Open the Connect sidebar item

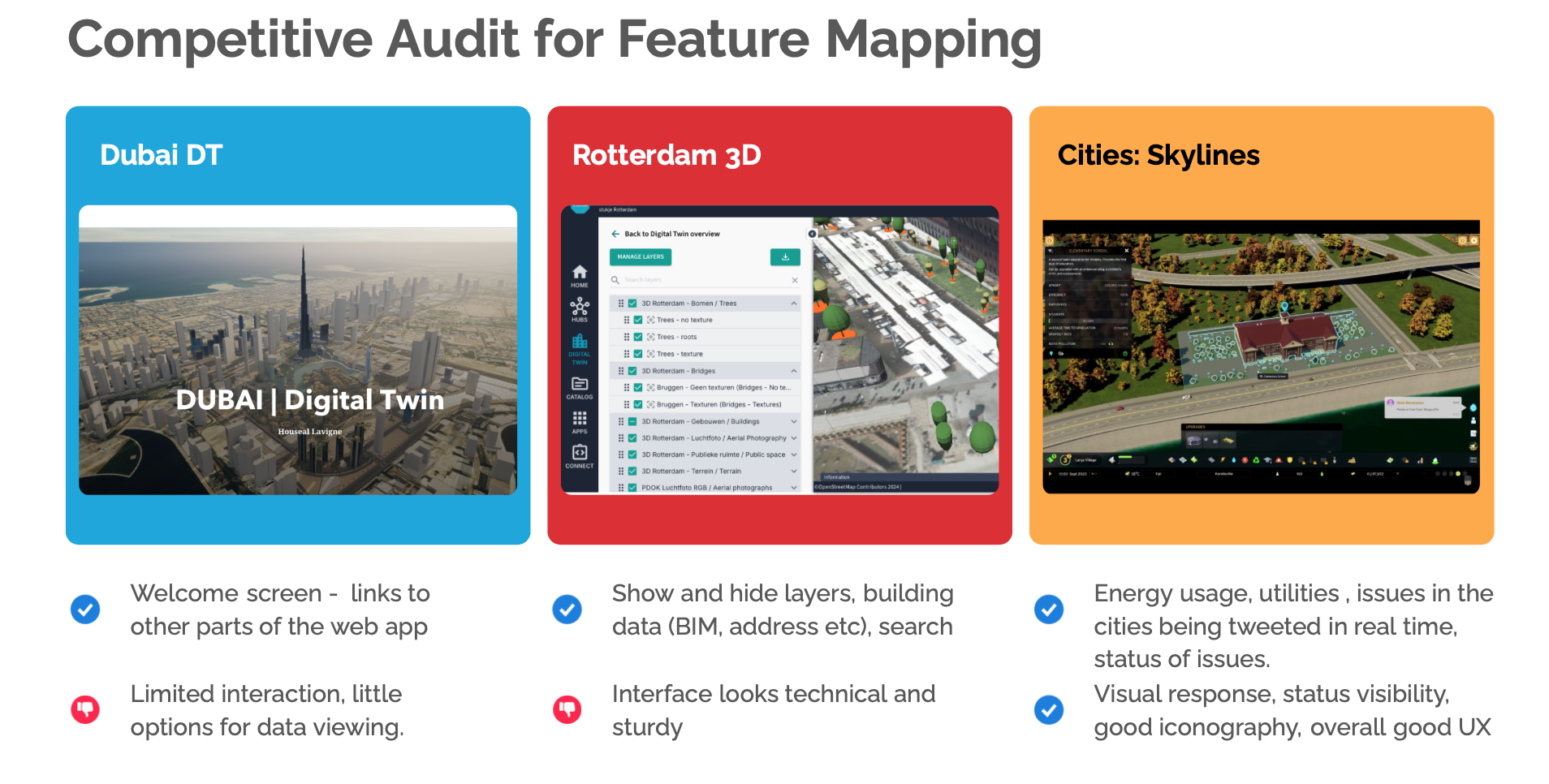click(x=579, y=456)
